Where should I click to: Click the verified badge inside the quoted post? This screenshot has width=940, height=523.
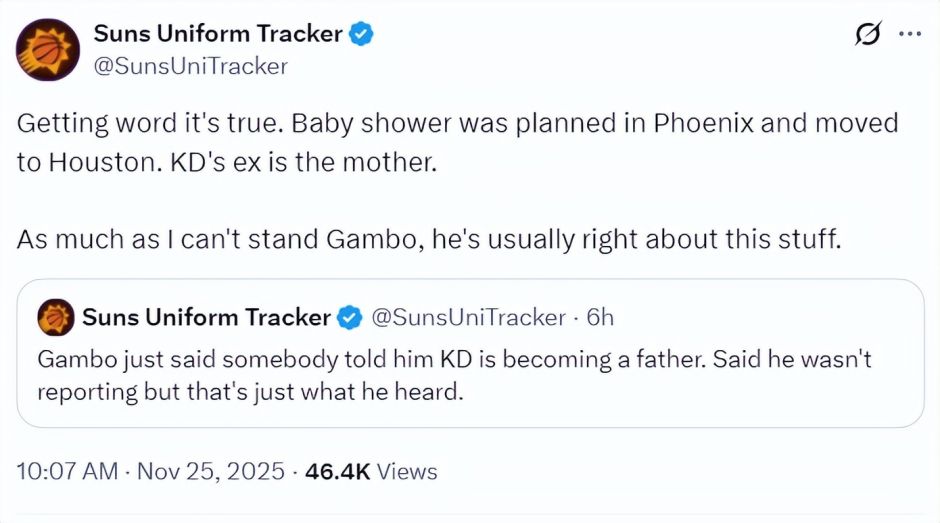point(349,318)
